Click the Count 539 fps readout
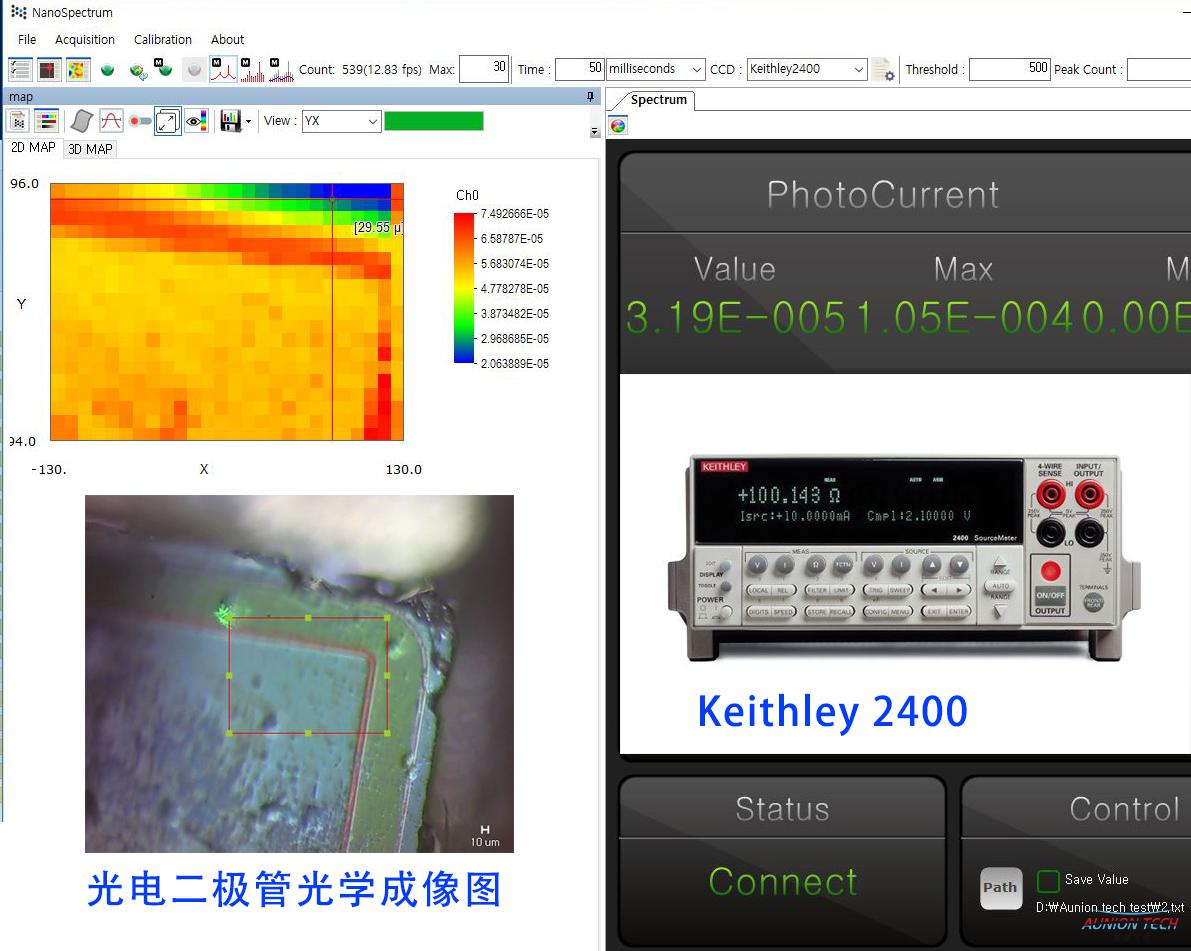Screen dimensions: 1191x951 (360, 69)
